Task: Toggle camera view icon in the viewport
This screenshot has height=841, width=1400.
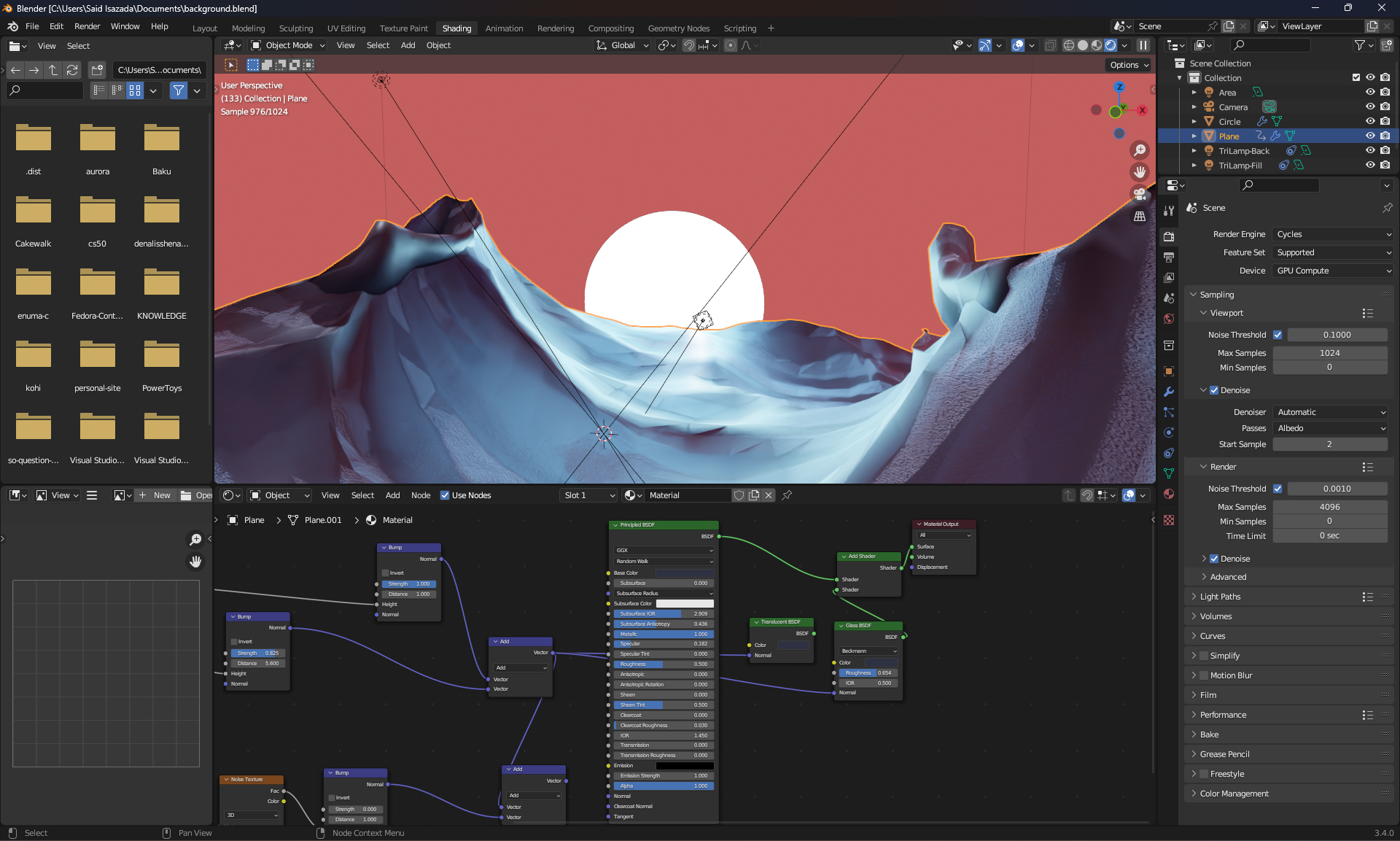Action: (1139, 194)
